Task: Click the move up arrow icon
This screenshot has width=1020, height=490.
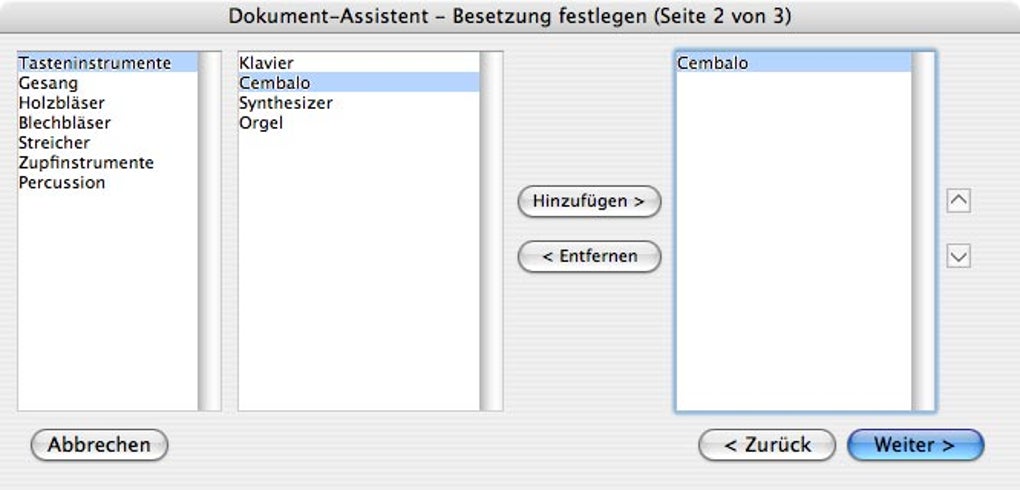Action: (x=958, y=201)
